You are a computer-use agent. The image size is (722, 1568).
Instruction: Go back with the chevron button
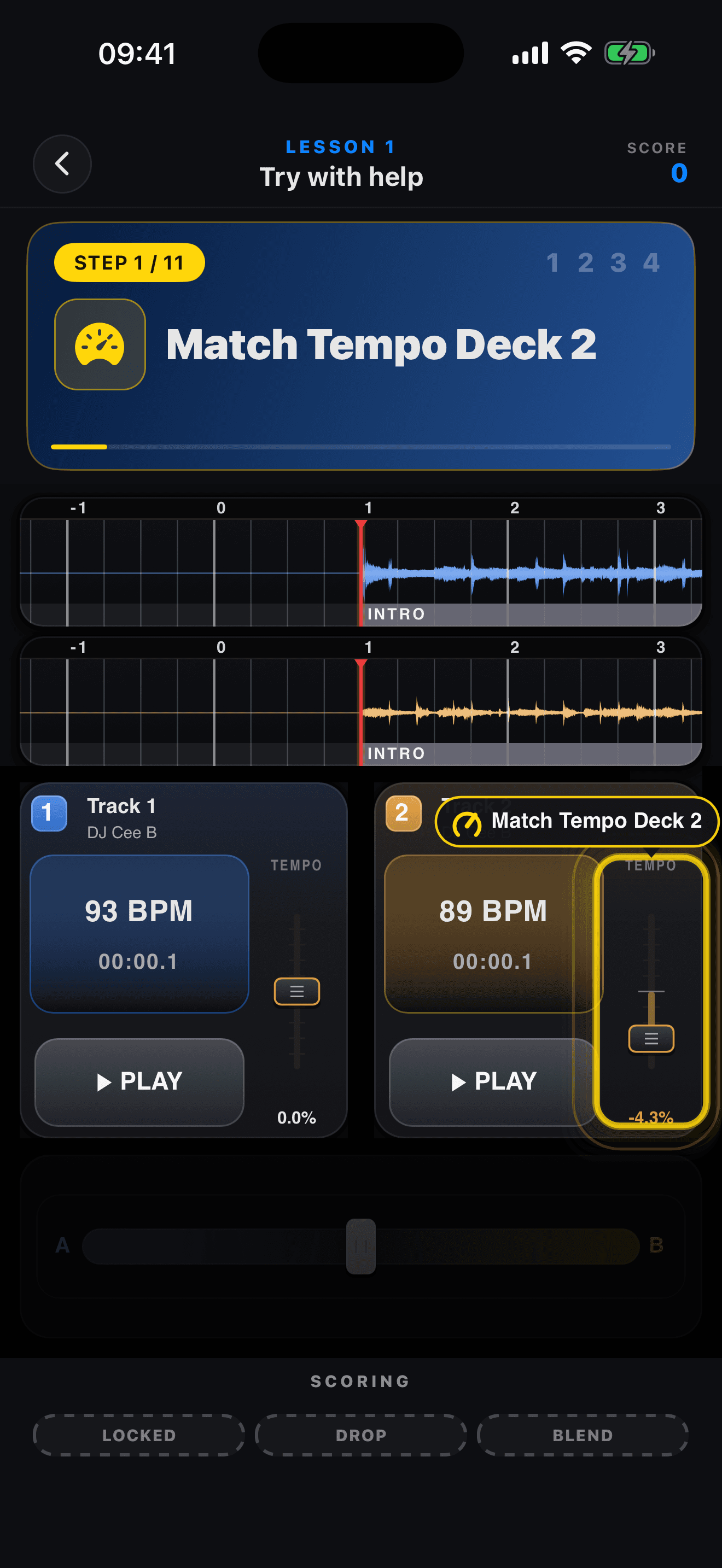[x=62, y=163]
